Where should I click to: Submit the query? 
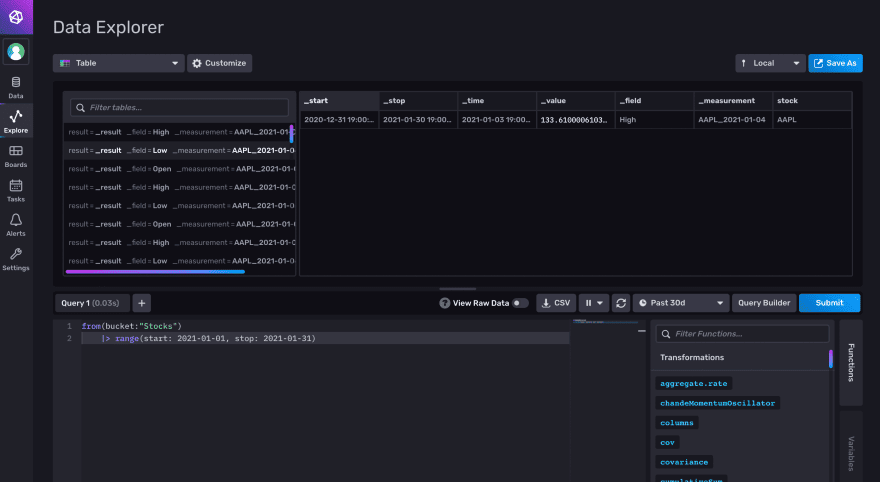(829, 303)
